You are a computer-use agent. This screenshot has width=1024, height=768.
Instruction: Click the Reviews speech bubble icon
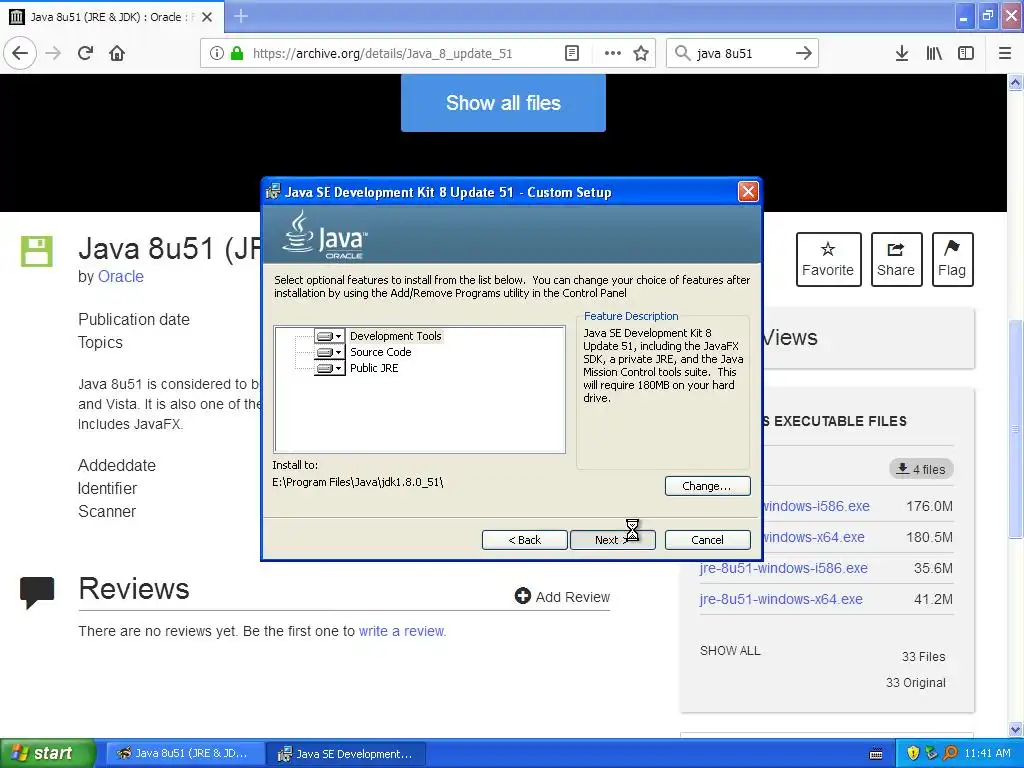pyautogui.click(x=37, y=592)
